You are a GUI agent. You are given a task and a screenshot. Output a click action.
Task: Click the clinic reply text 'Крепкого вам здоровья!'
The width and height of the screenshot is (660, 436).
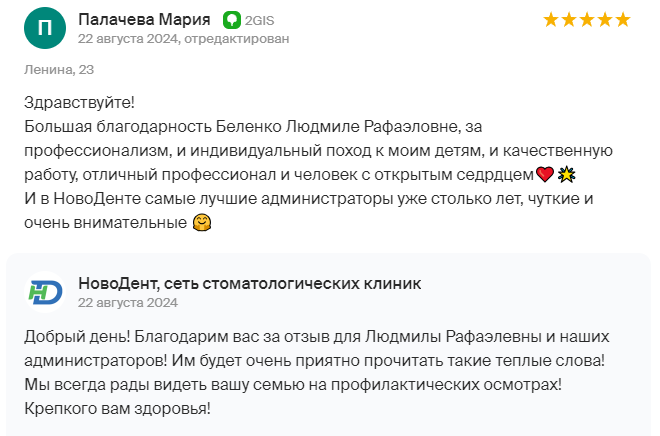point(117,409)
